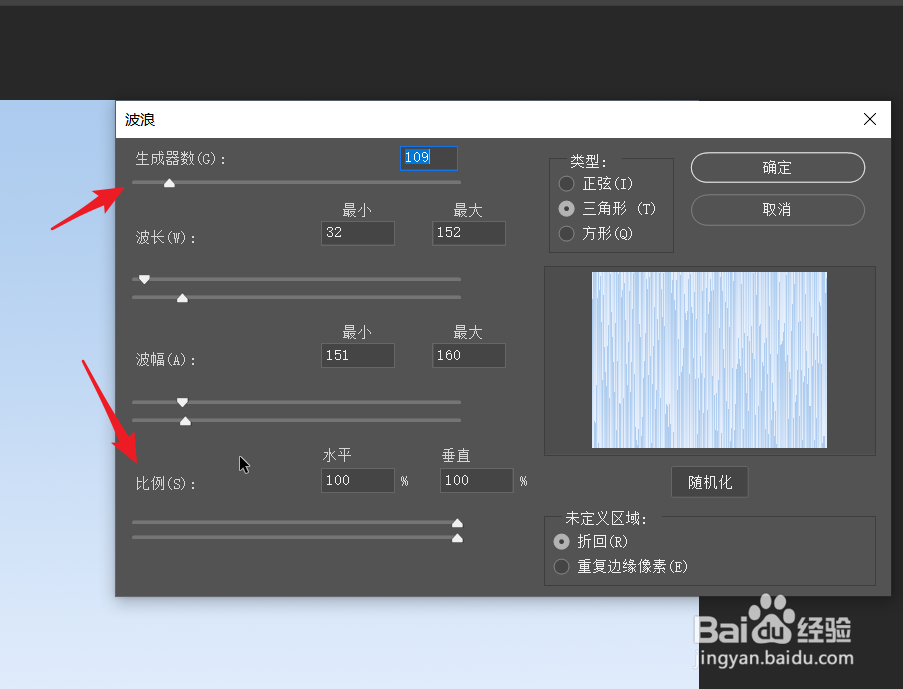Choose 重复边缘像素(E) option
903x689 pixels.
coord(621,566)
